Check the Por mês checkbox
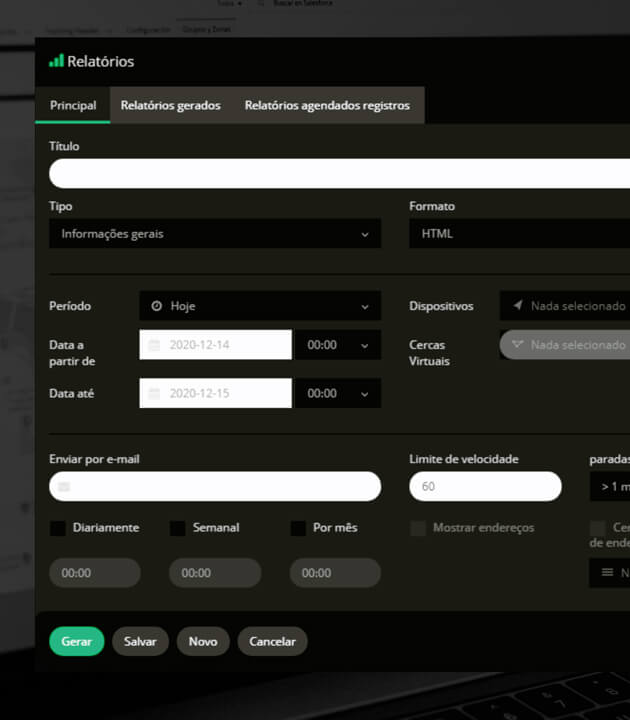 click(x=298, y=528)
